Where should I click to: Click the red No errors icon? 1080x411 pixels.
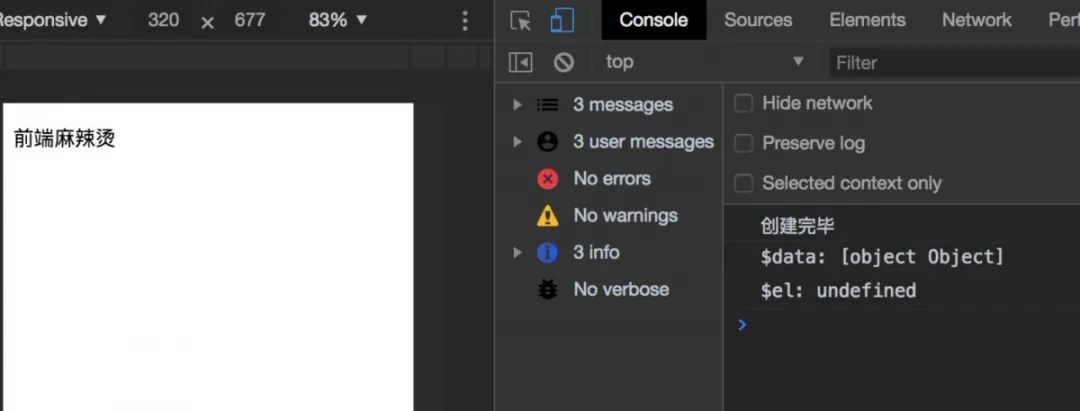tap(548, 179)
